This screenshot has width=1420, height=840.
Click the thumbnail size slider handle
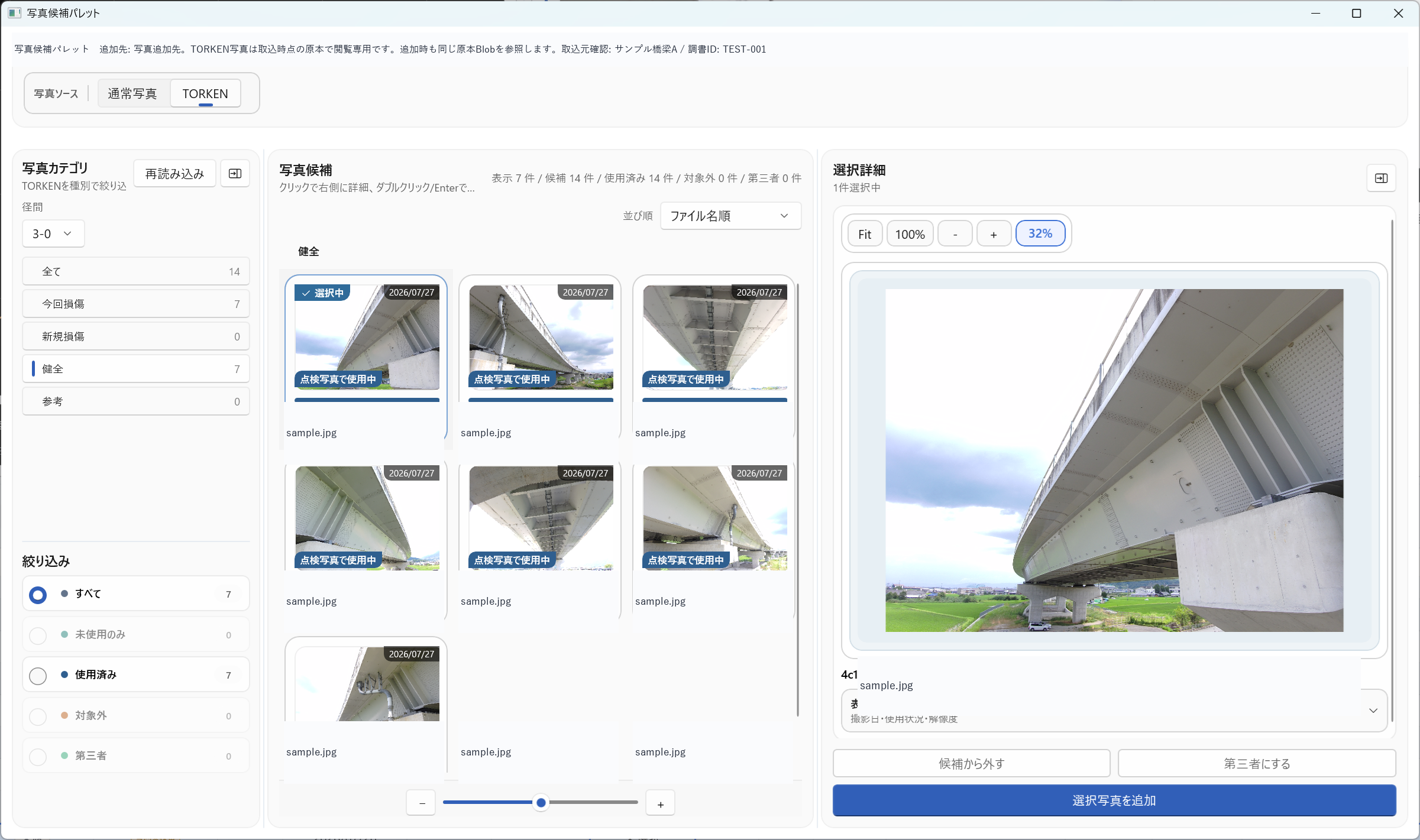point(541,803)
